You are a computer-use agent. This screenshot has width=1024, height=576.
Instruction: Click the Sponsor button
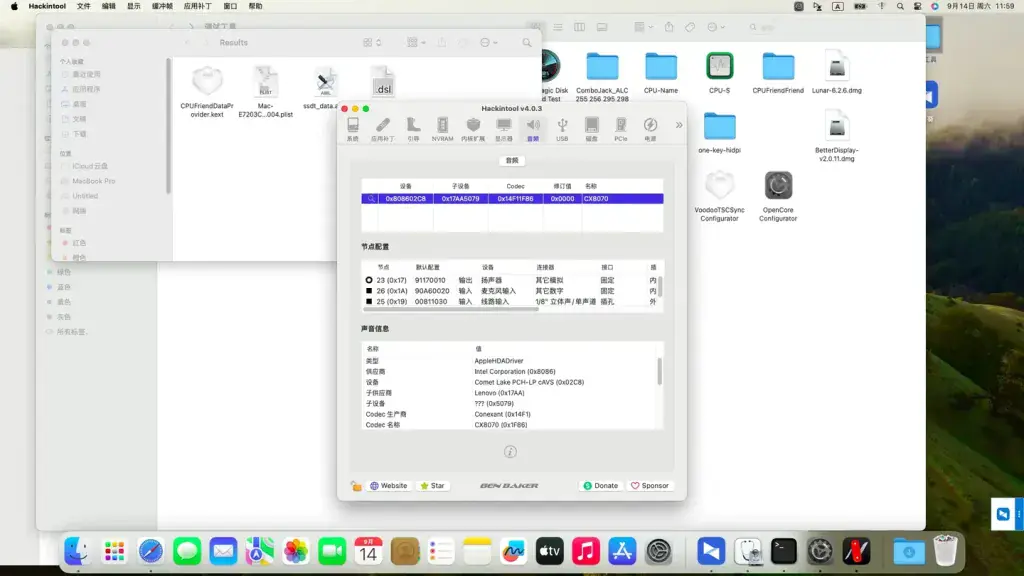pos(649,486)
